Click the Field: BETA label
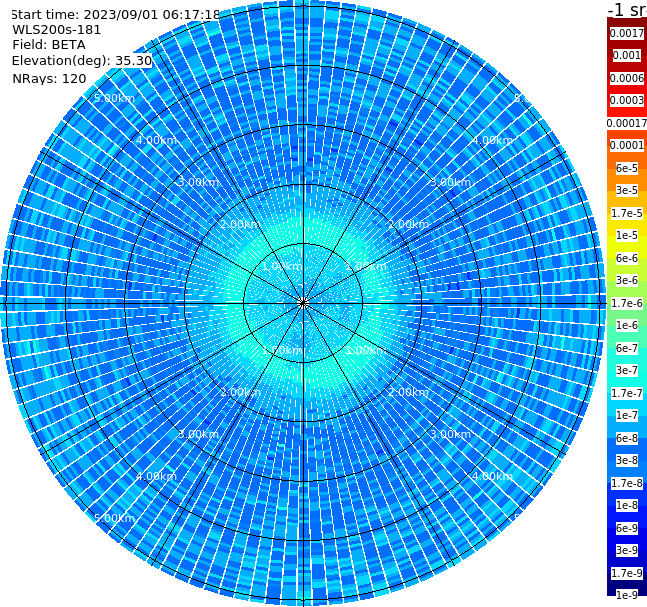The width and height of the screenshot is (647, 607). click(x=49, y=45)
